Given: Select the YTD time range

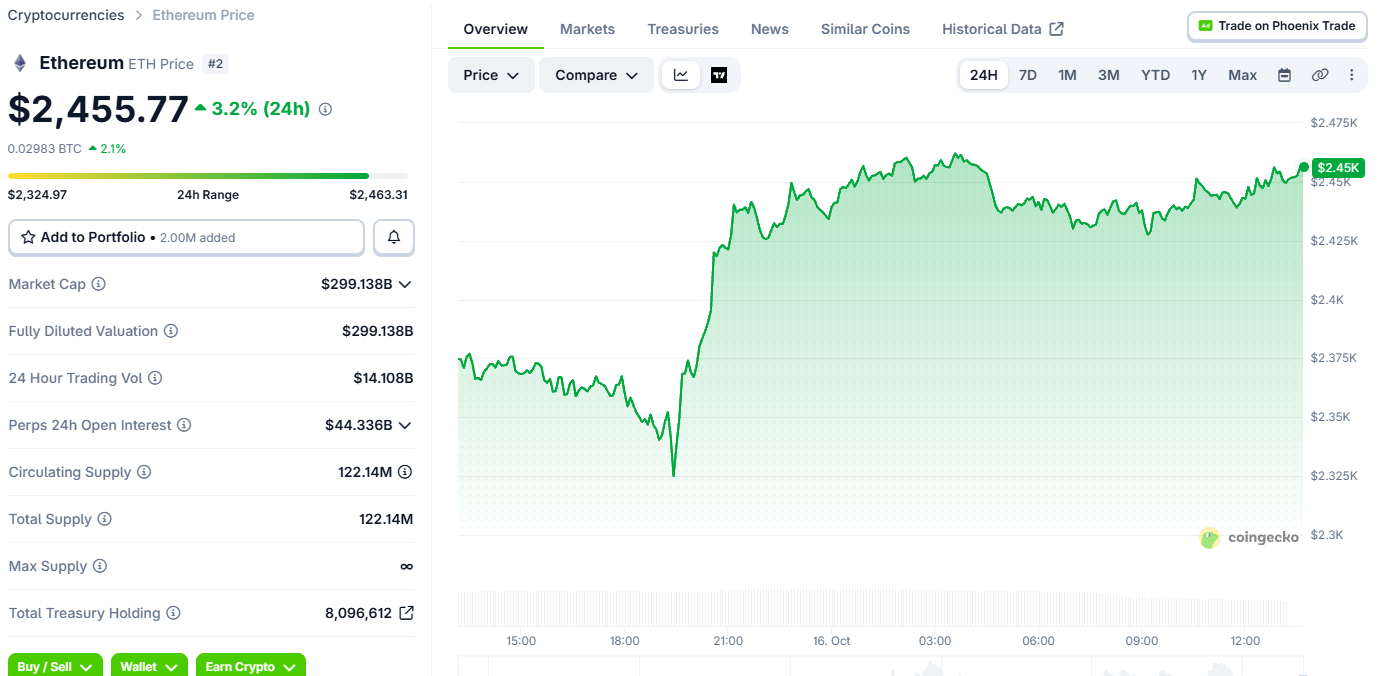Looking at the screenshot, I should tap(1156, 75).
